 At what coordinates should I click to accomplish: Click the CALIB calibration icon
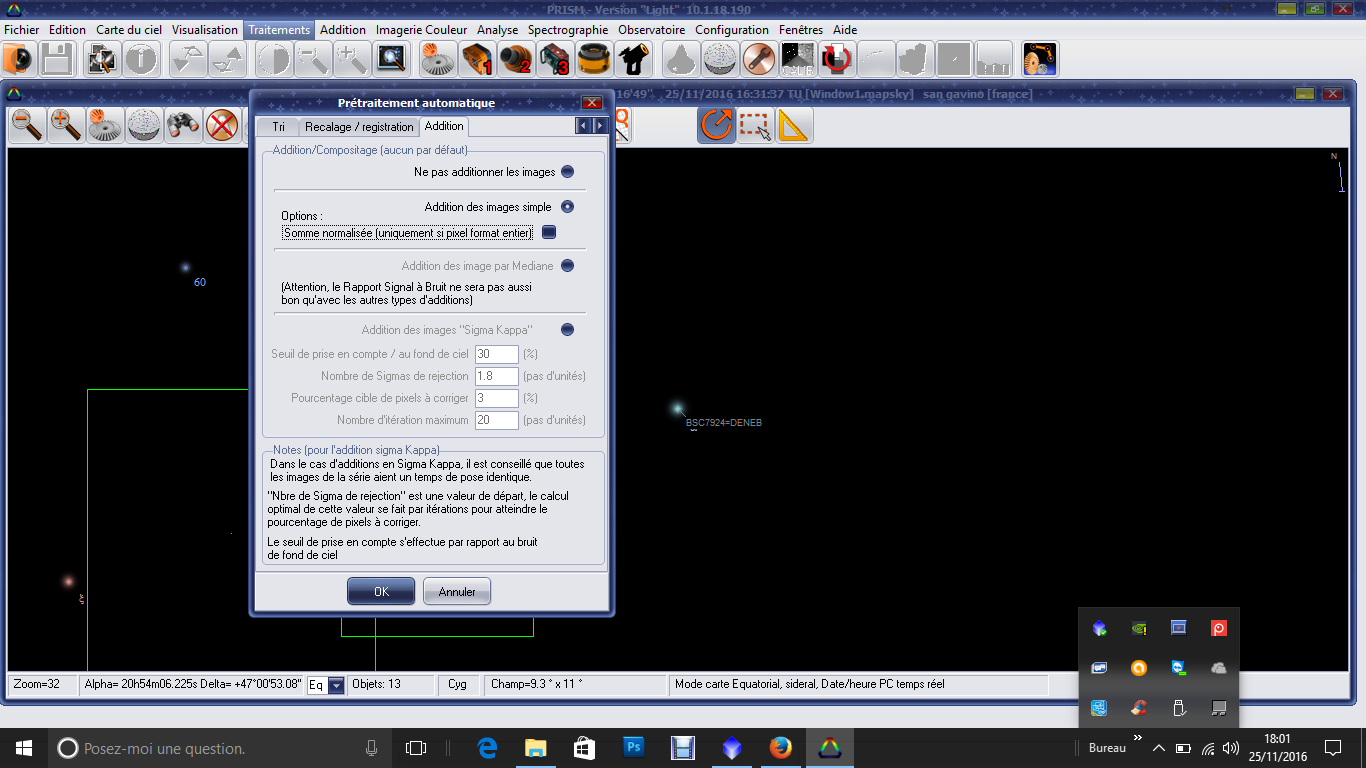pyautogui.click(x=797, y=60)
